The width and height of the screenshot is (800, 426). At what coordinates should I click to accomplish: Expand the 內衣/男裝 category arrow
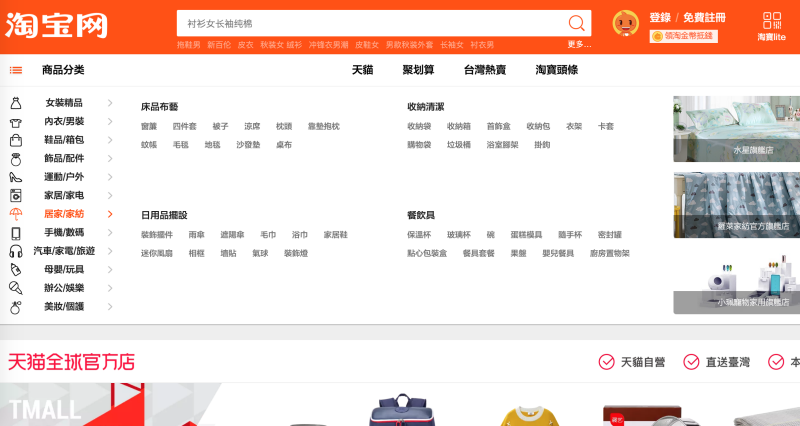pos(110,121)
